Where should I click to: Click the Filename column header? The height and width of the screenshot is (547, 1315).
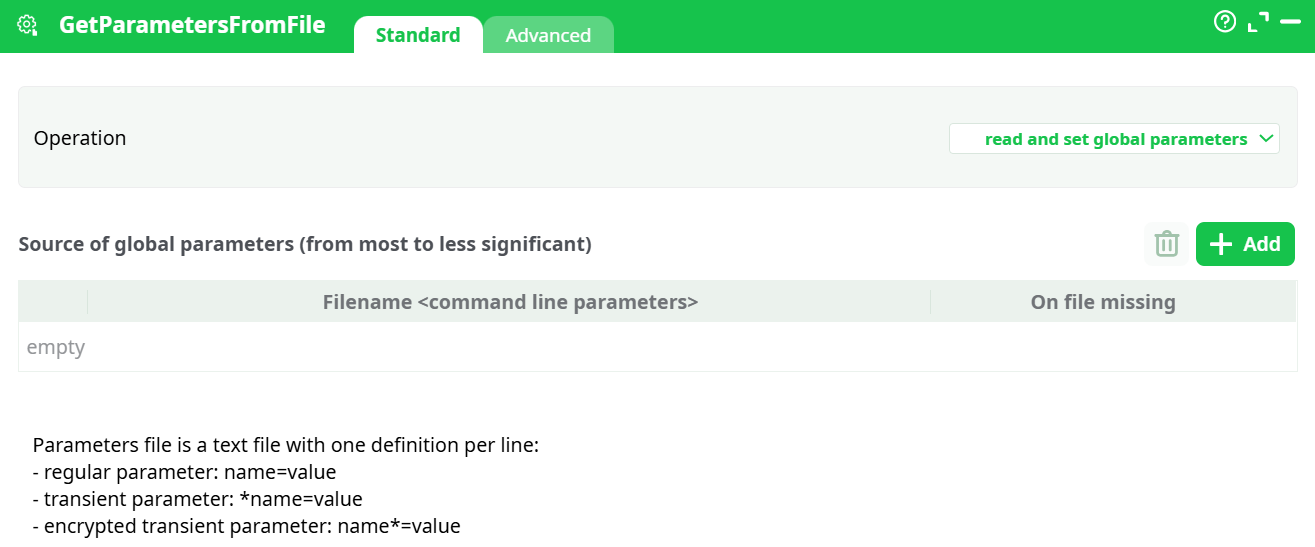coord(510,302)
